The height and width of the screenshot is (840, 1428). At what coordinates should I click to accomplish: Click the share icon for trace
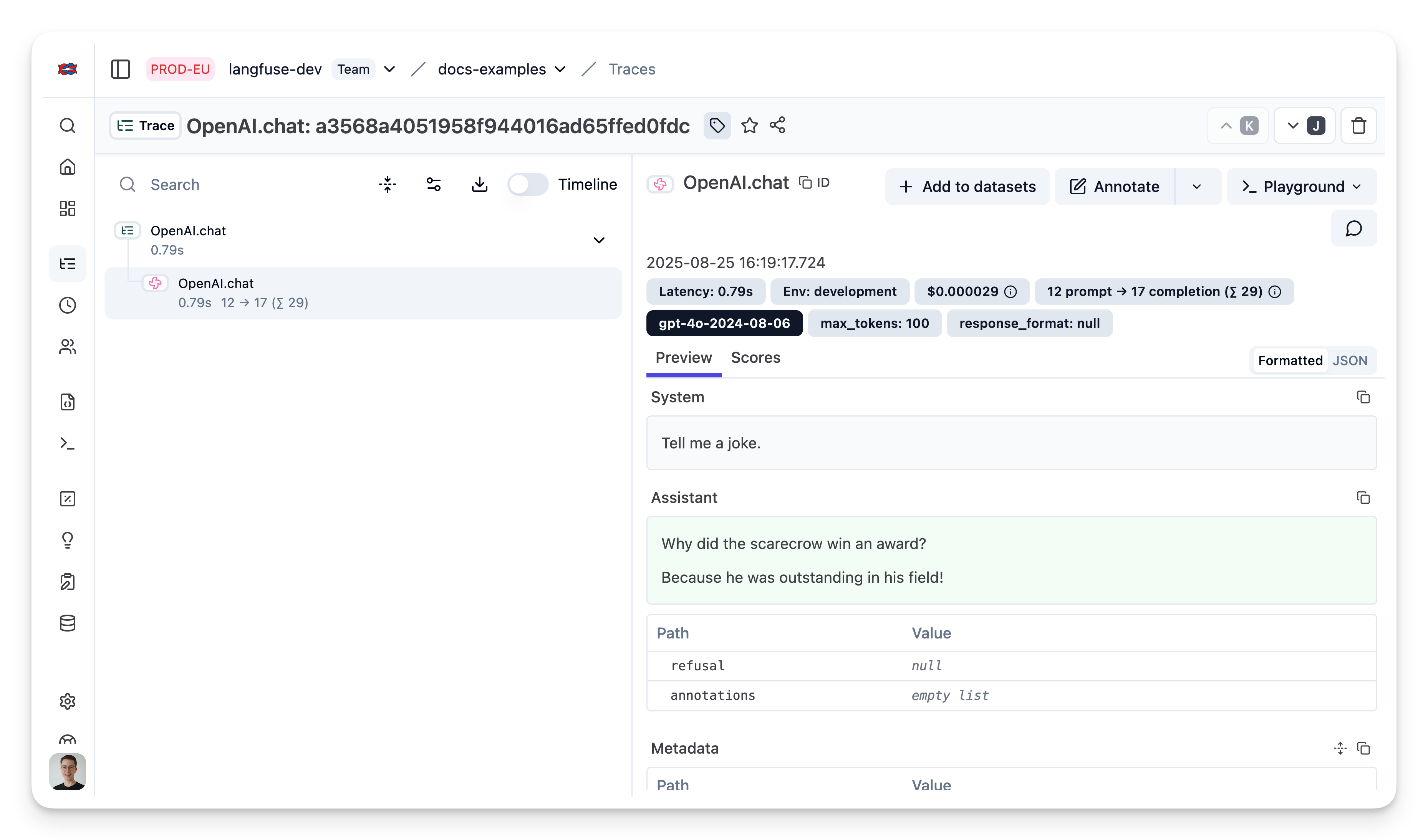[x=777, y=125]
